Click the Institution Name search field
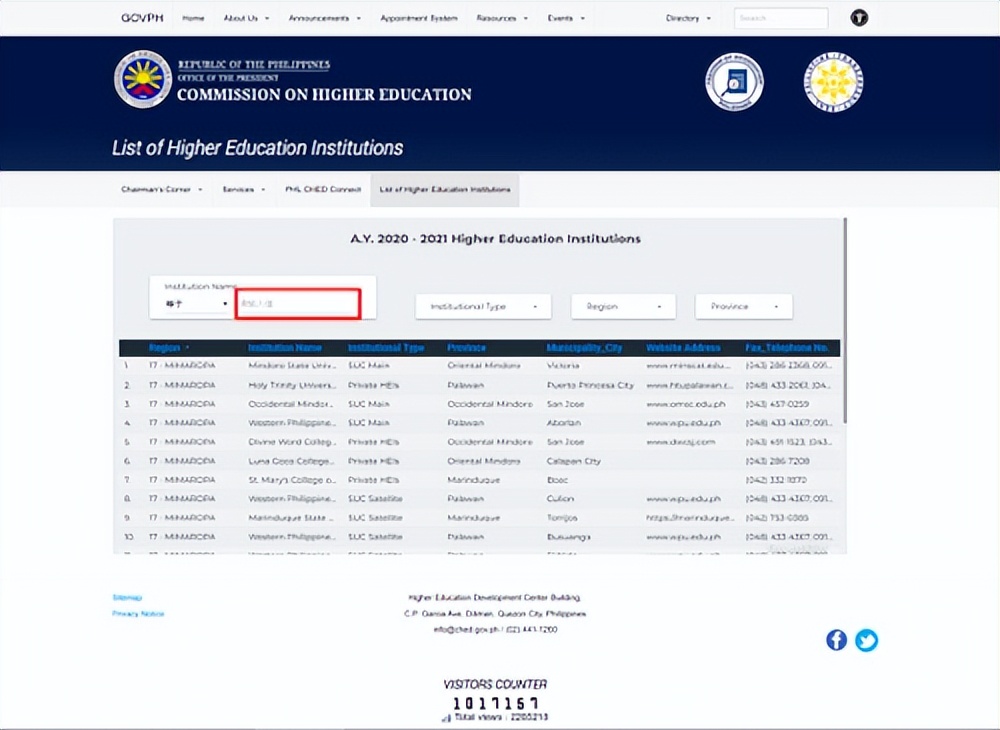1000x730 pixels. pos(297,304)
